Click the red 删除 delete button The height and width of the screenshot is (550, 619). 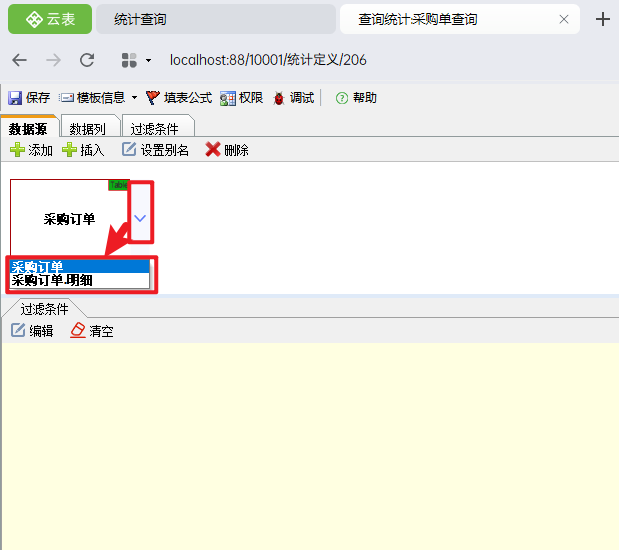227,150
